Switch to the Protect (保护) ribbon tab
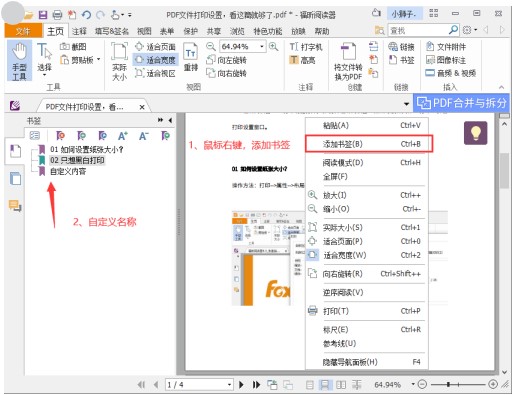Screen dimensions: 513x395 (x=191, y=31)
